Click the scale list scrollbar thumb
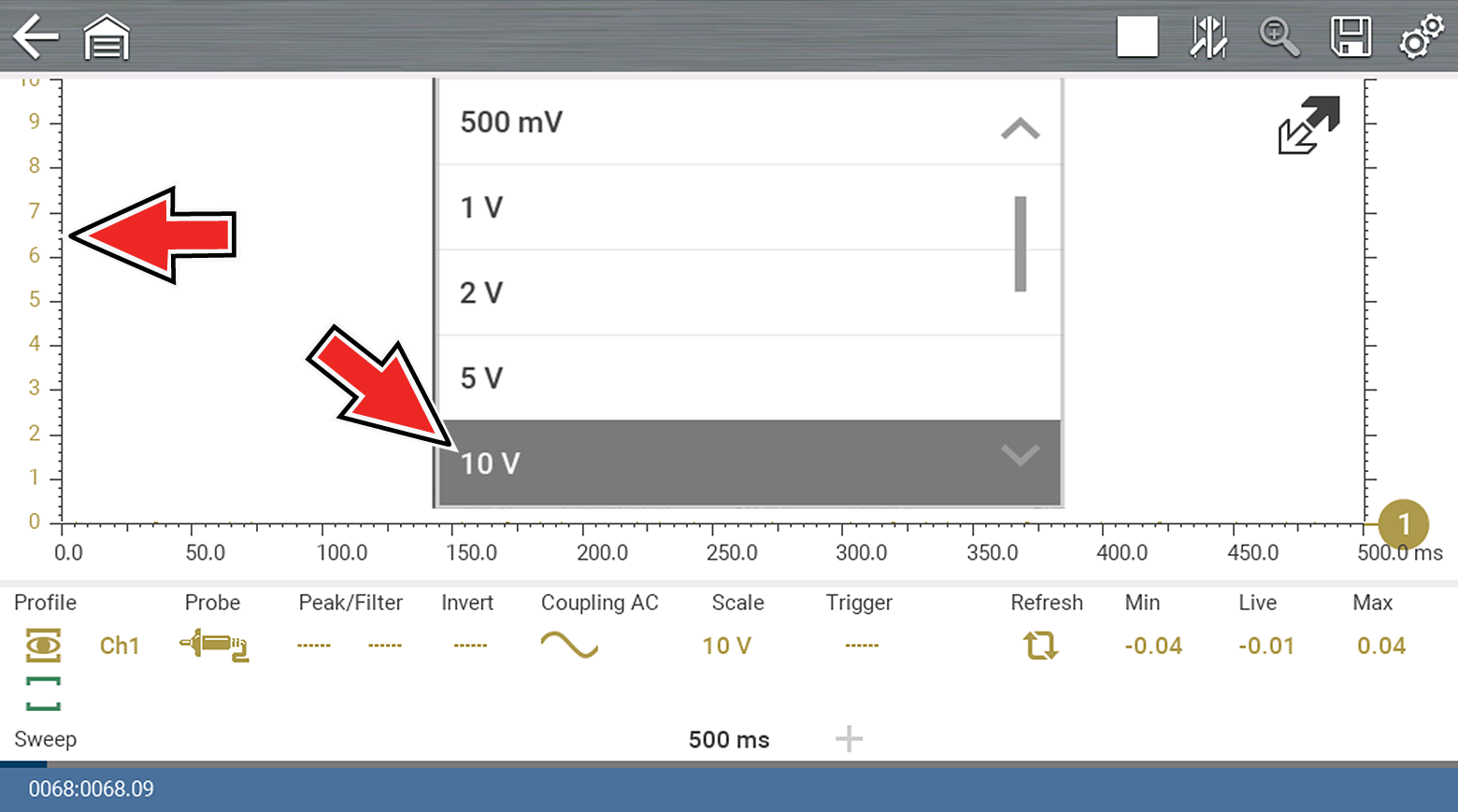 point(1021,244)
